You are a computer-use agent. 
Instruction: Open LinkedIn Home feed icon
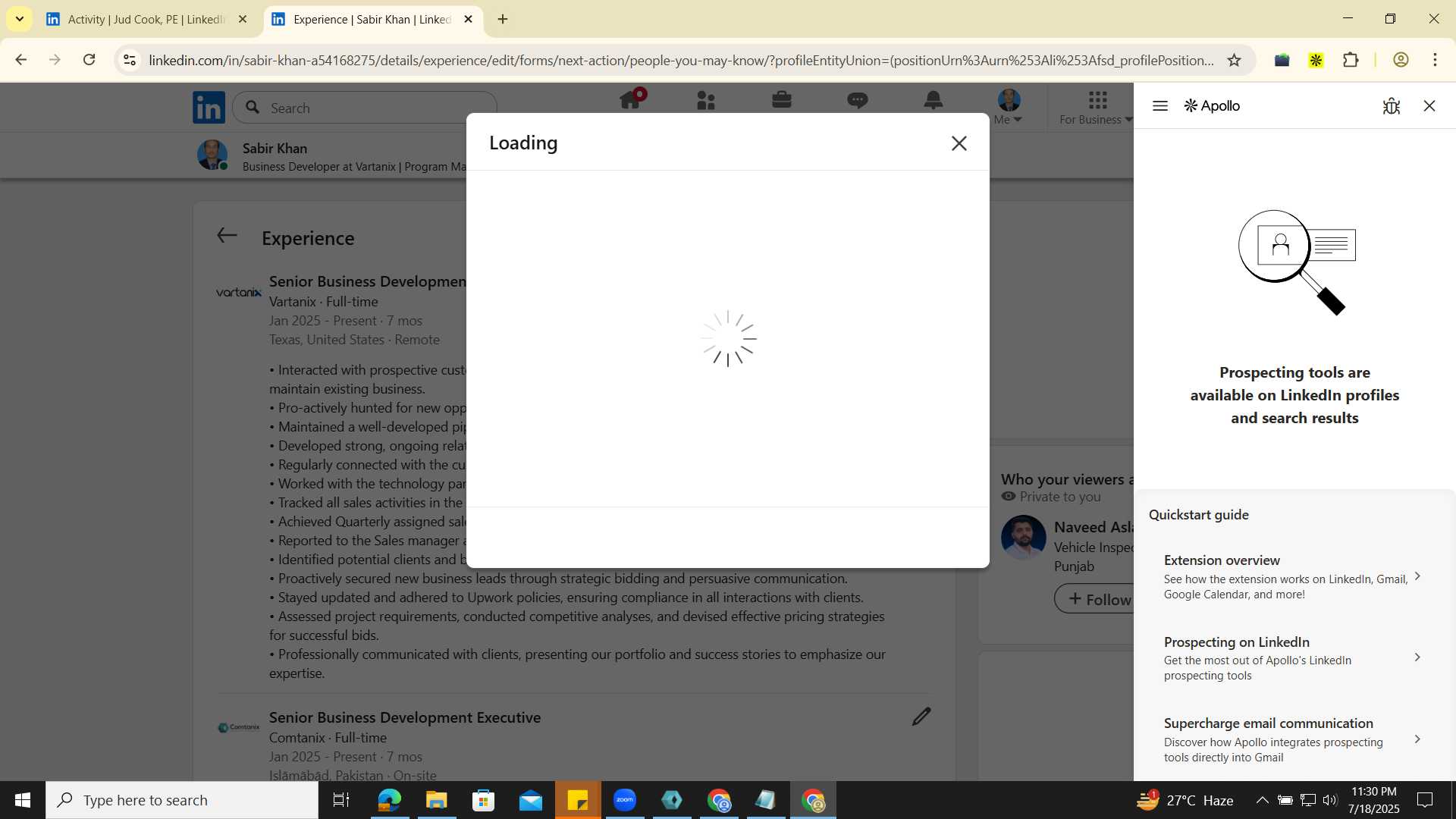coord(631,100)
